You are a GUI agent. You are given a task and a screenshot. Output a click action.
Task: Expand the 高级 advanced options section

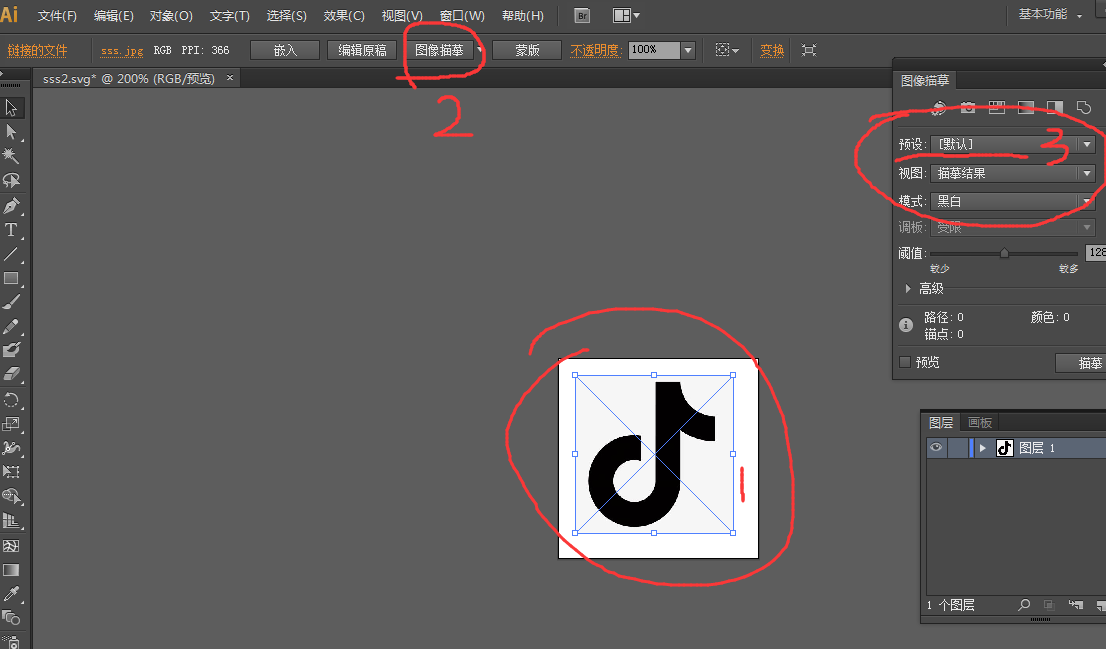coord(908,288)
